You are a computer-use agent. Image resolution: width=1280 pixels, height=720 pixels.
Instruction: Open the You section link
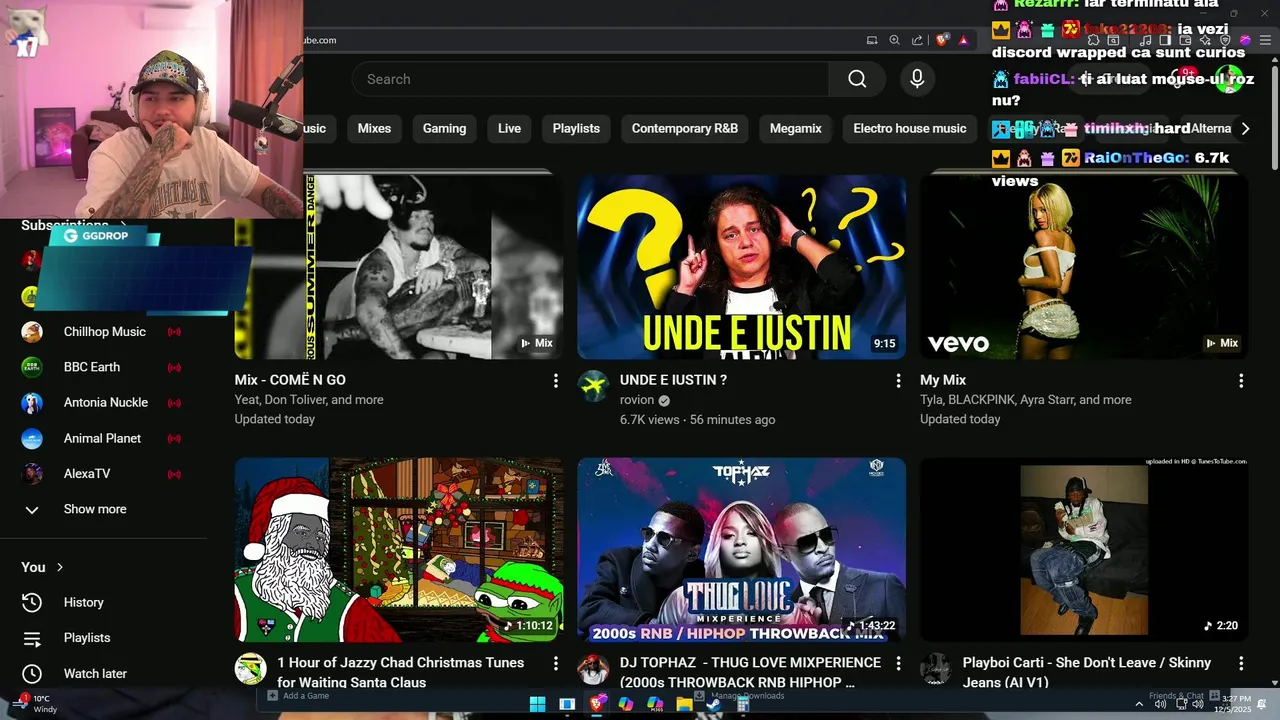pos(42,567)
